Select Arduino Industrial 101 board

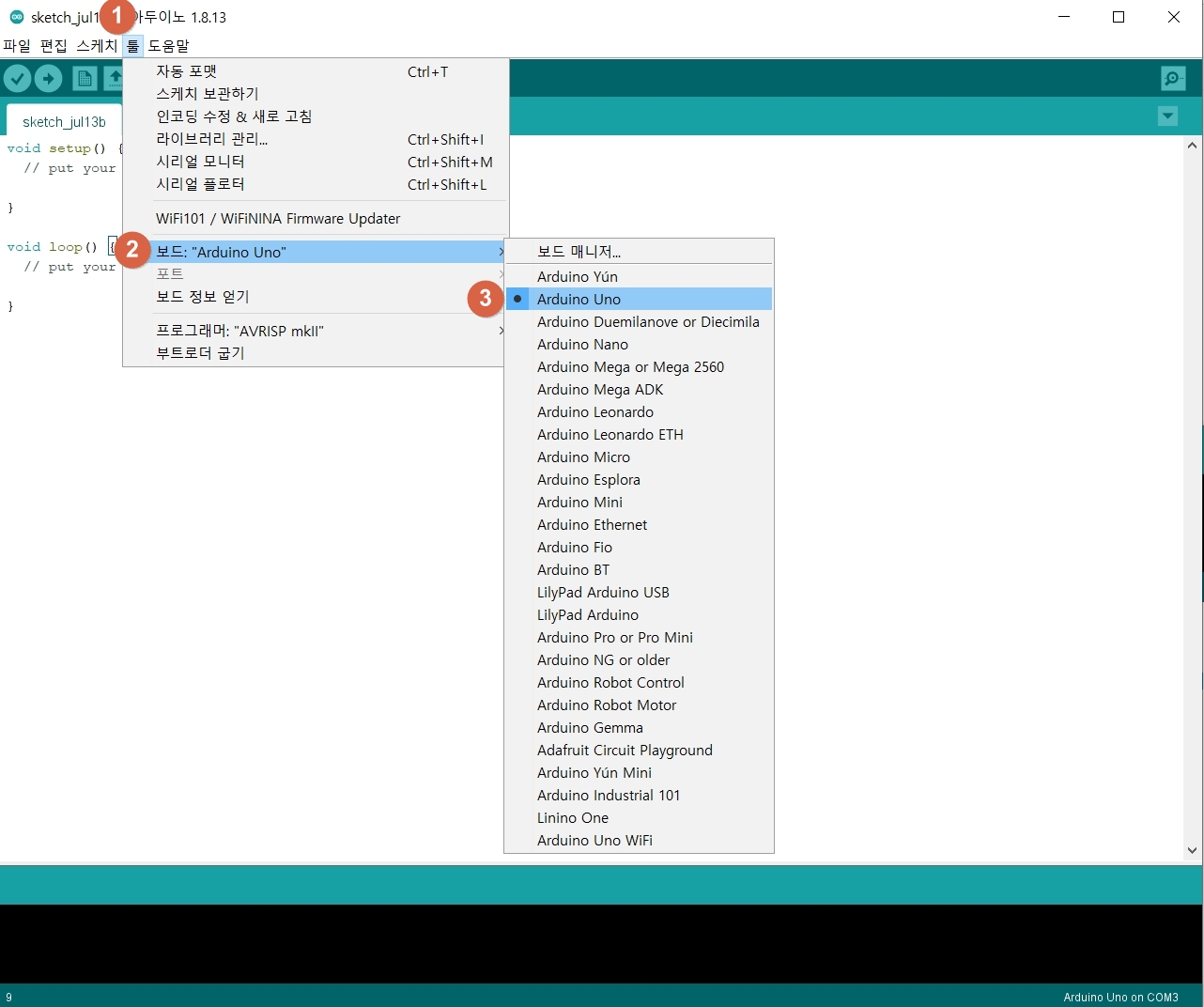(639, 795)
